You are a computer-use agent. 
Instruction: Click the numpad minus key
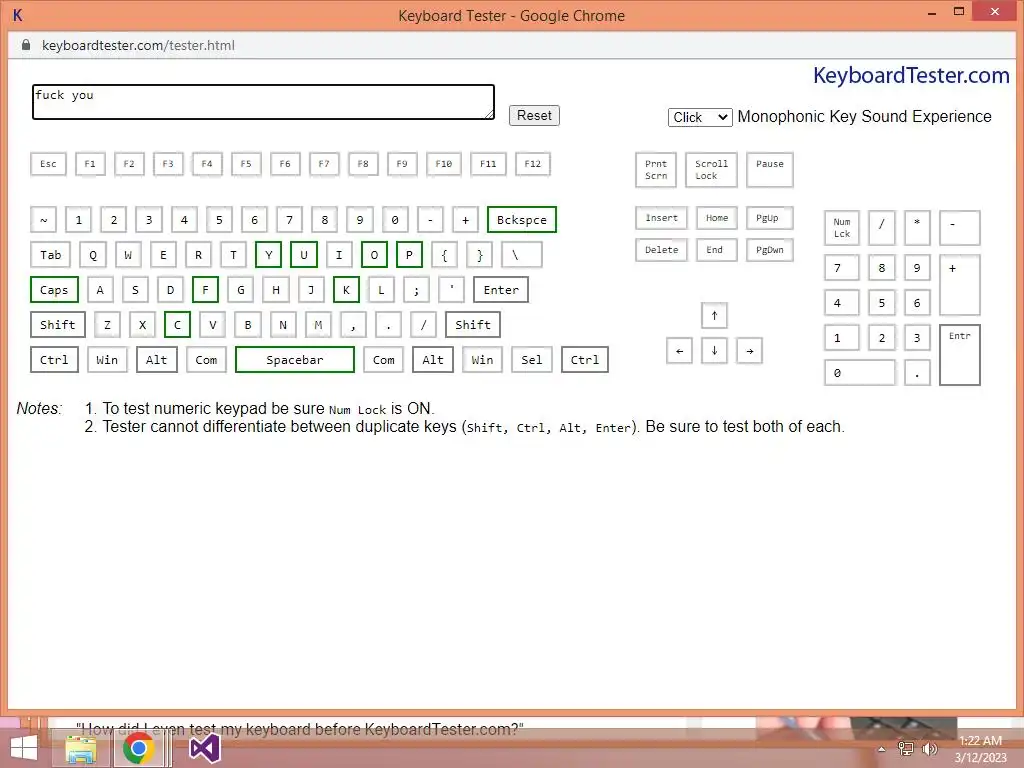960,228
